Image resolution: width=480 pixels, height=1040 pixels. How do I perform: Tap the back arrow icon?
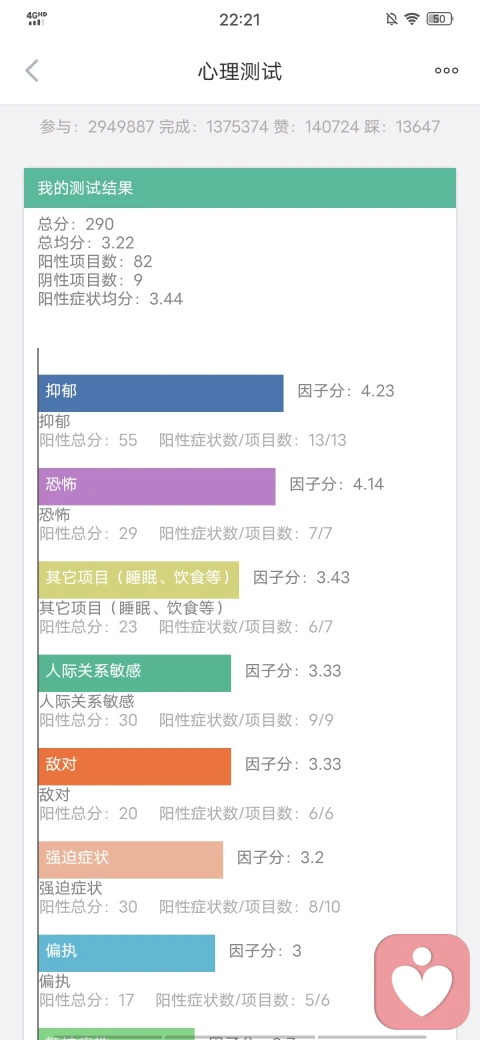point(32,70)
